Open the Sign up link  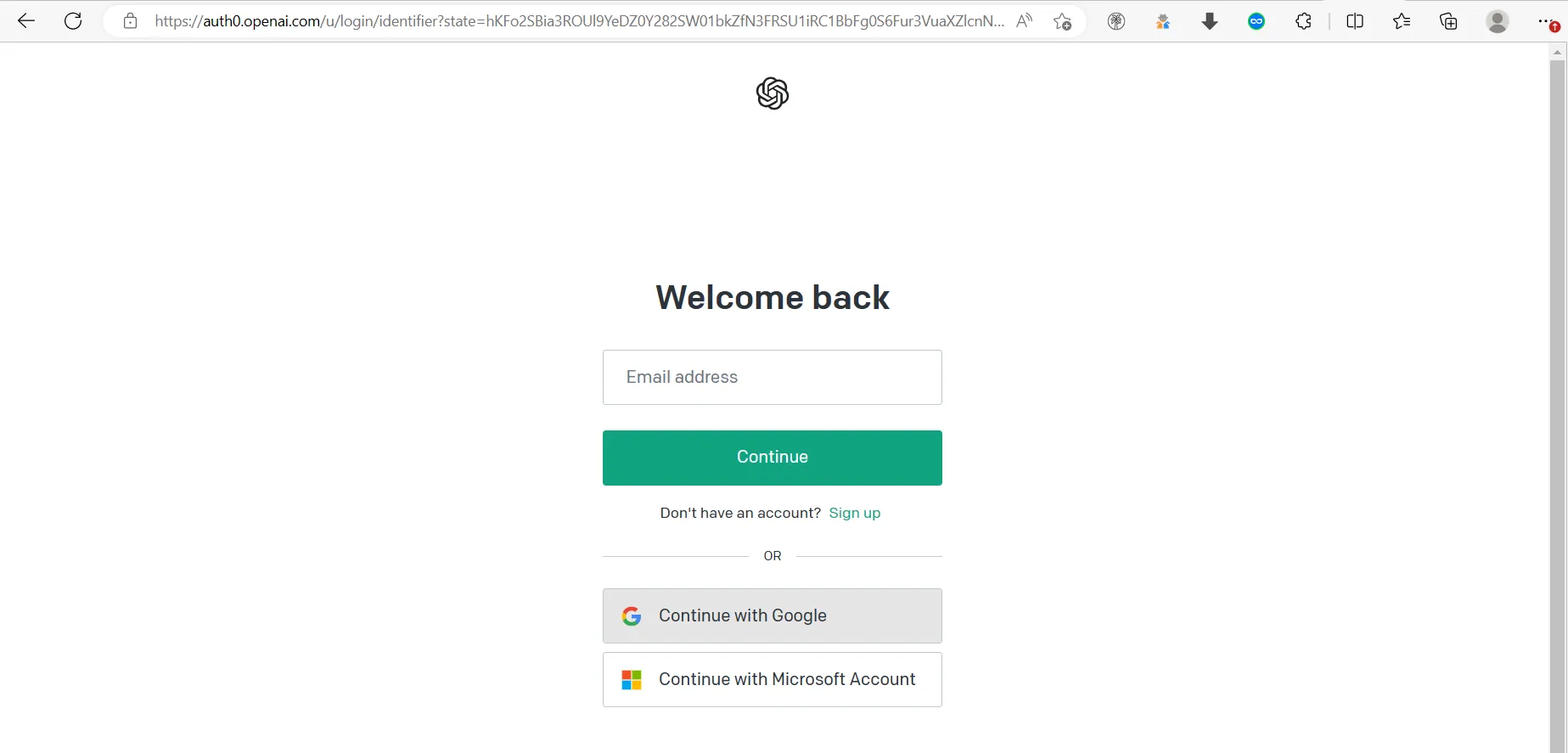pos(855,513)
